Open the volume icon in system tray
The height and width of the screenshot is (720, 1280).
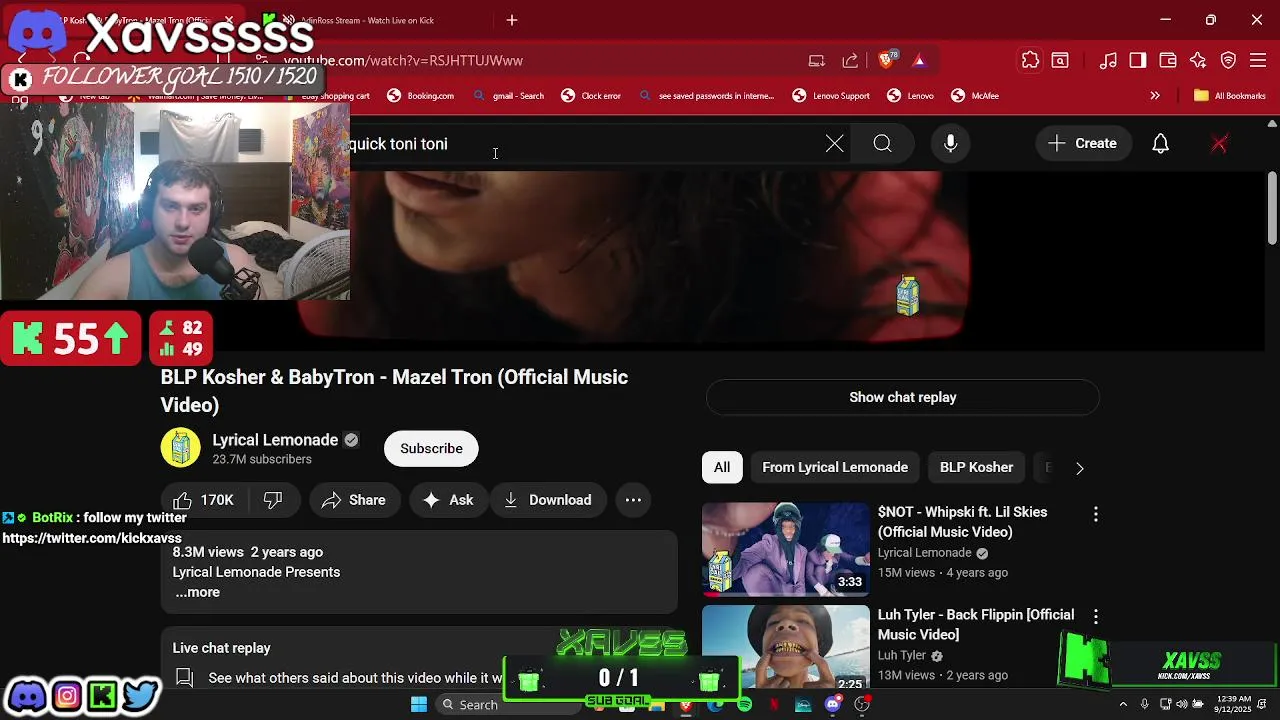(x=1182, y=705)
